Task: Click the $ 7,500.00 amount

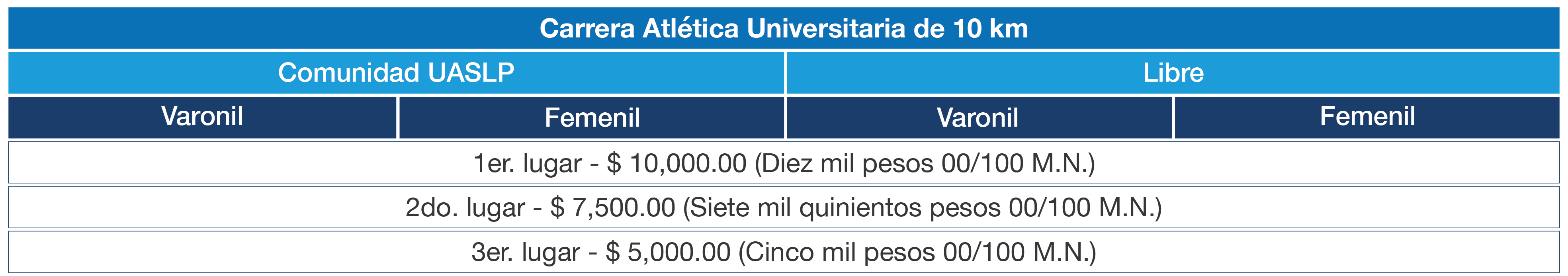Action: pyautogui.click(x=612, y=208)
